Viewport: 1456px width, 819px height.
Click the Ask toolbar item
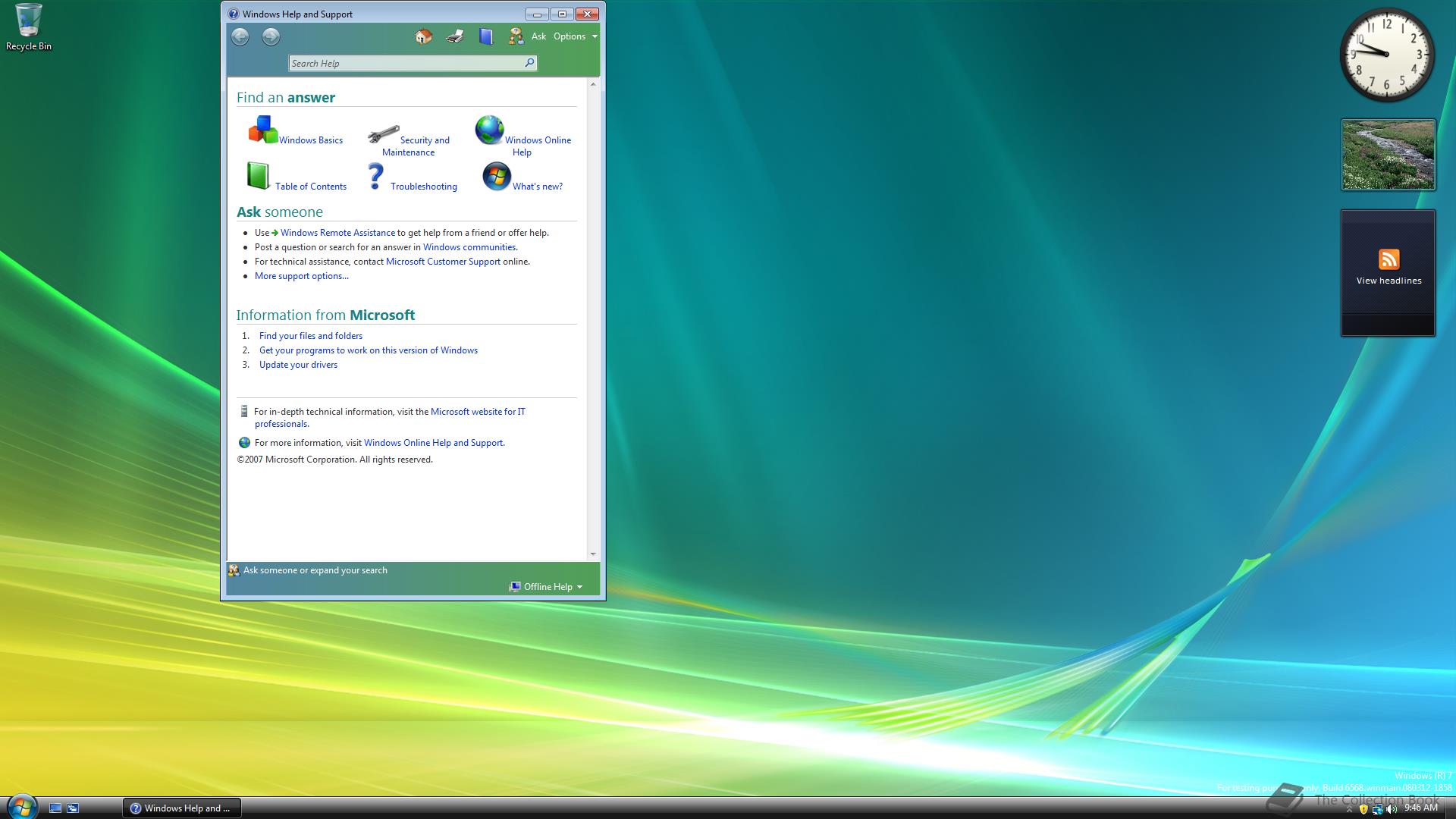point(538,36)
